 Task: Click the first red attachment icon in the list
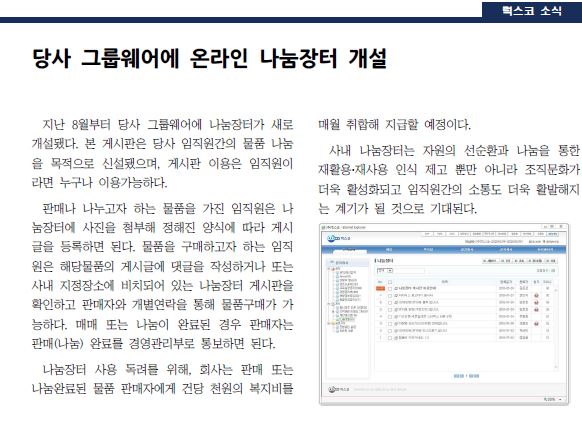[536, 295]
